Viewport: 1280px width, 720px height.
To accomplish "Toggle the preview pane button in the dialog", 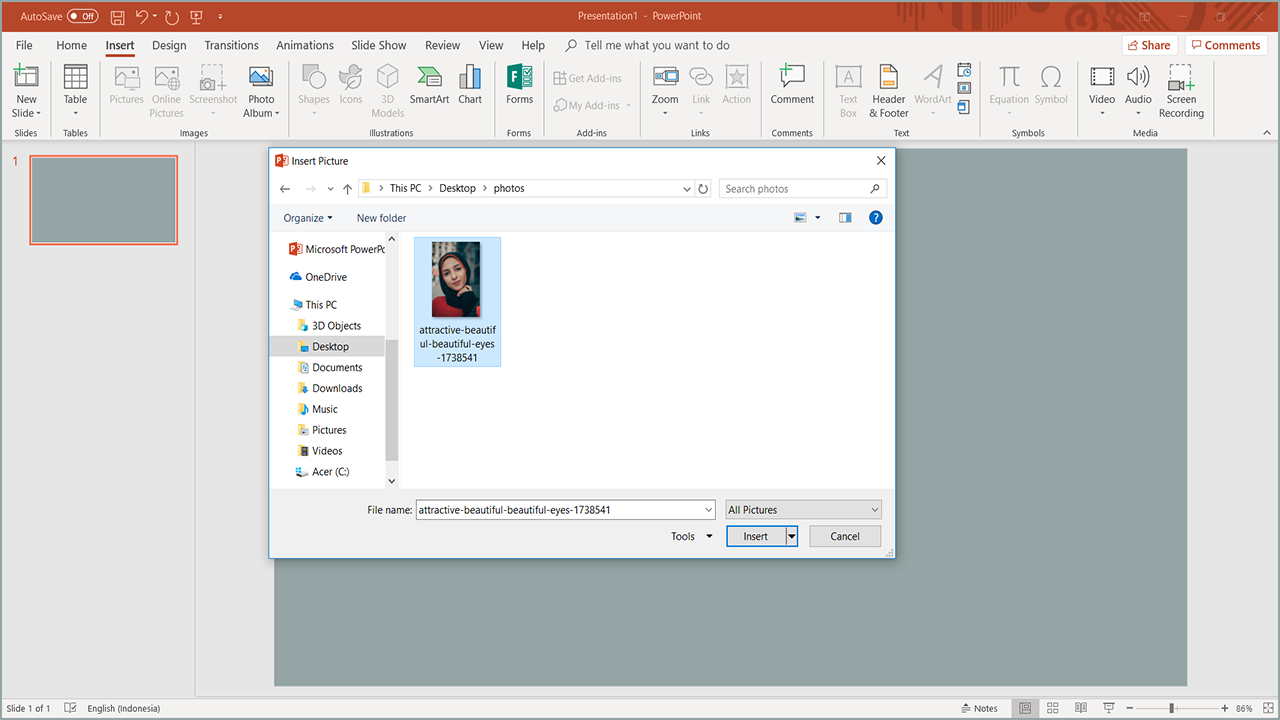I will pos(845,217).
